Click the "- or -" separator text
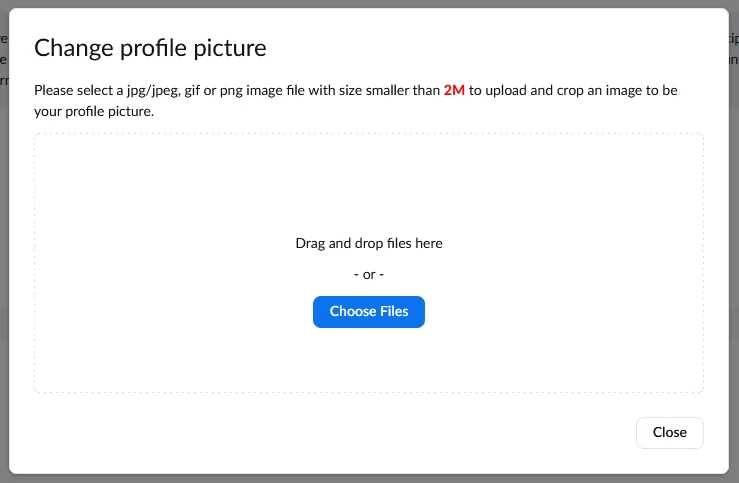The width and height of the screenshot is (739, 483). [368, 274]
